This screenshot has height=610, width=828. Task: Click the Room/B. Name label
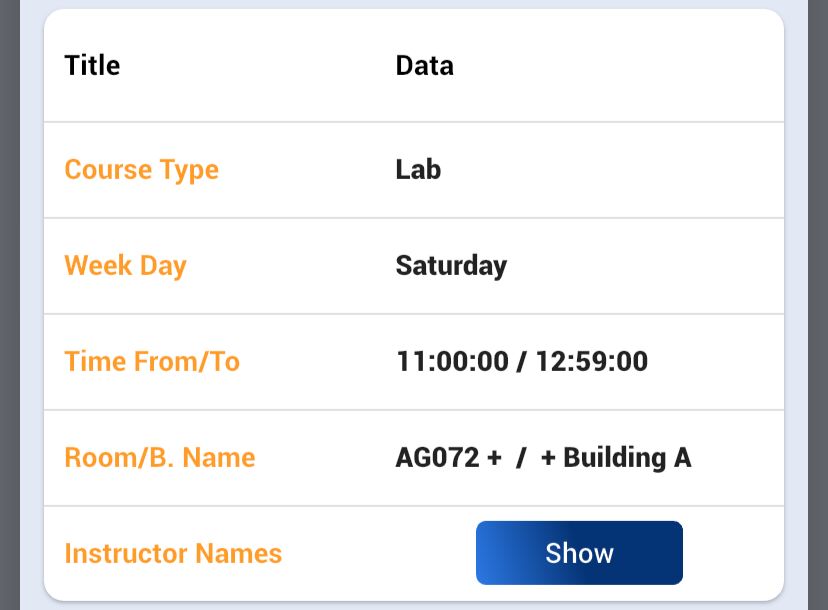tap(160, 457)
